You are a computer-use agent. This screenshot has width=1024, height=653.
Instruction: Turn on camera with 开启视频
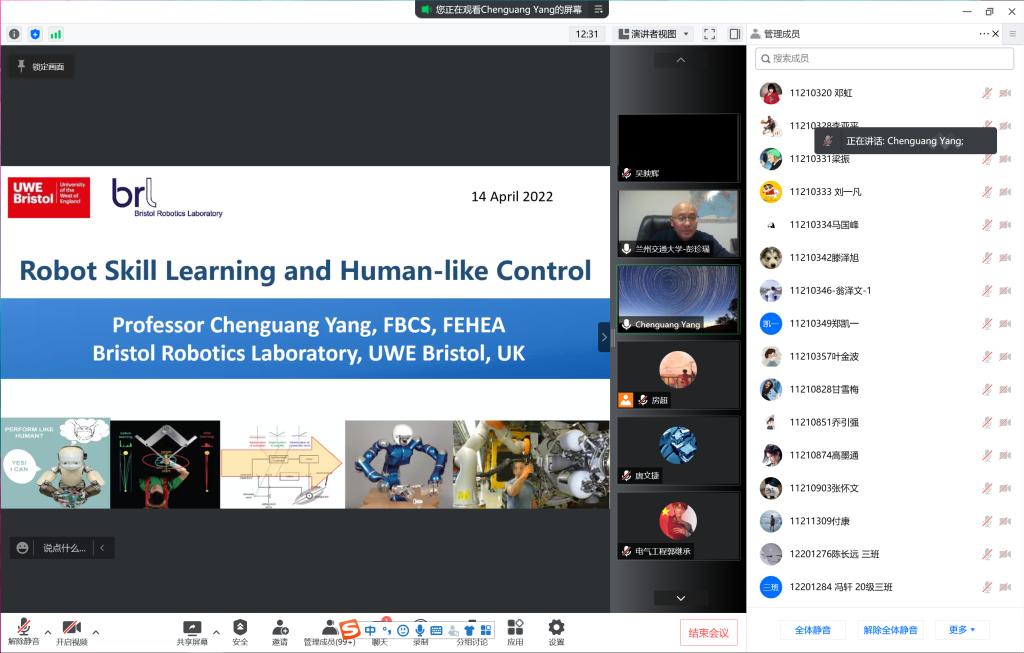pos(71,630)
